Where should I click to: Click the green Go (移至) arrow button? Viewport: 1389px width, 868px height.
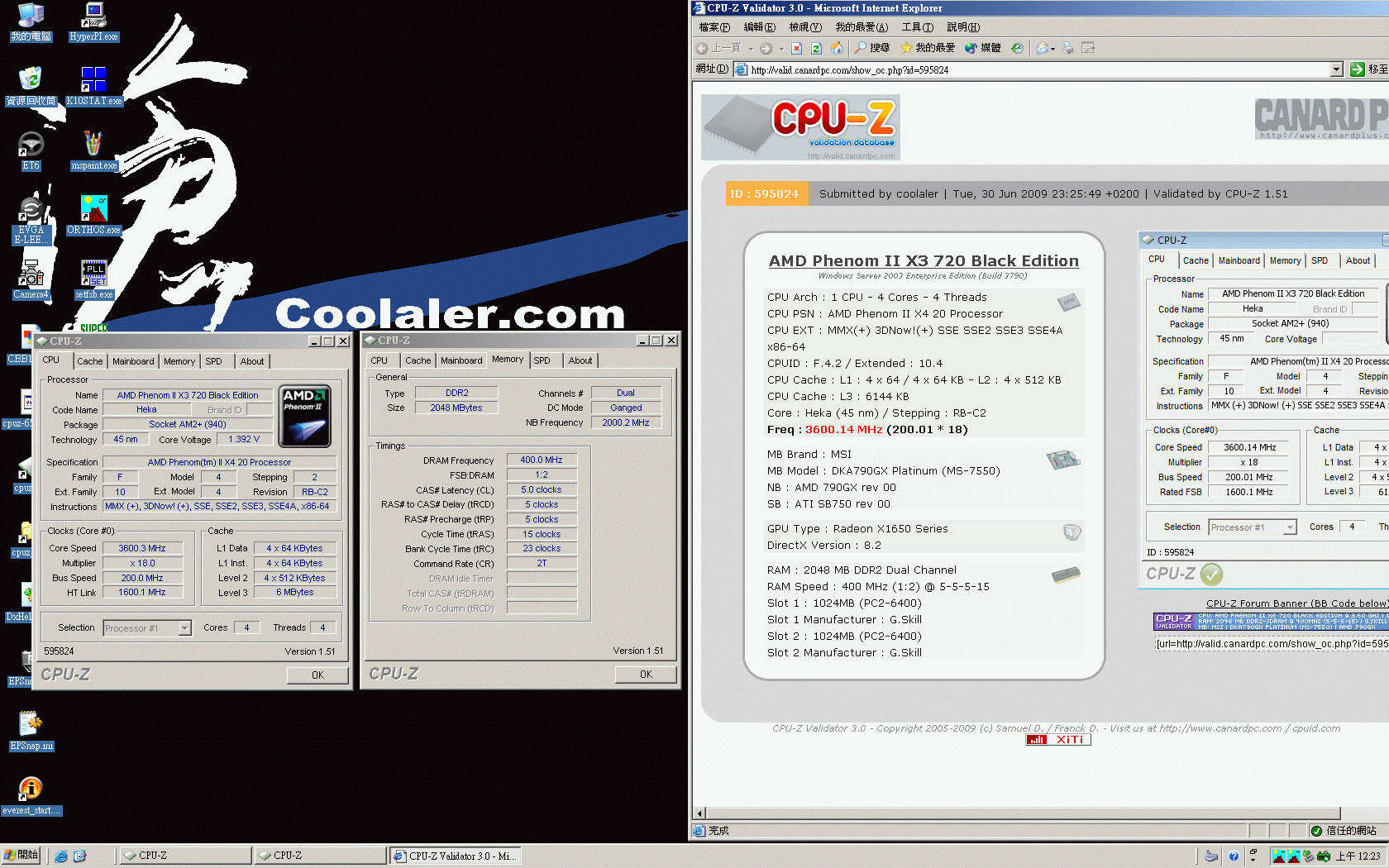(1358, 69)
